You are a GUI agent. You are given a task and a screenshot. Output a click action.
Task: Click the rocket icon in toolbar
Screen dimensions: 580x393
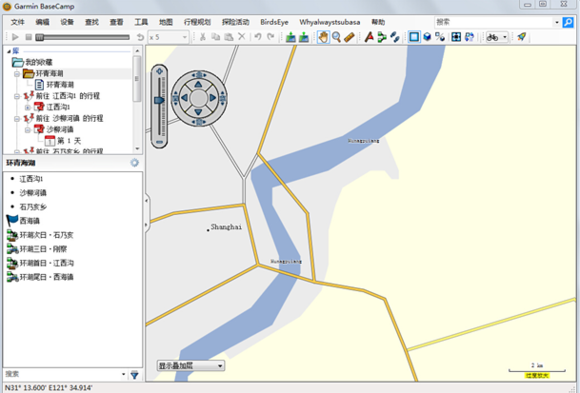522,37
